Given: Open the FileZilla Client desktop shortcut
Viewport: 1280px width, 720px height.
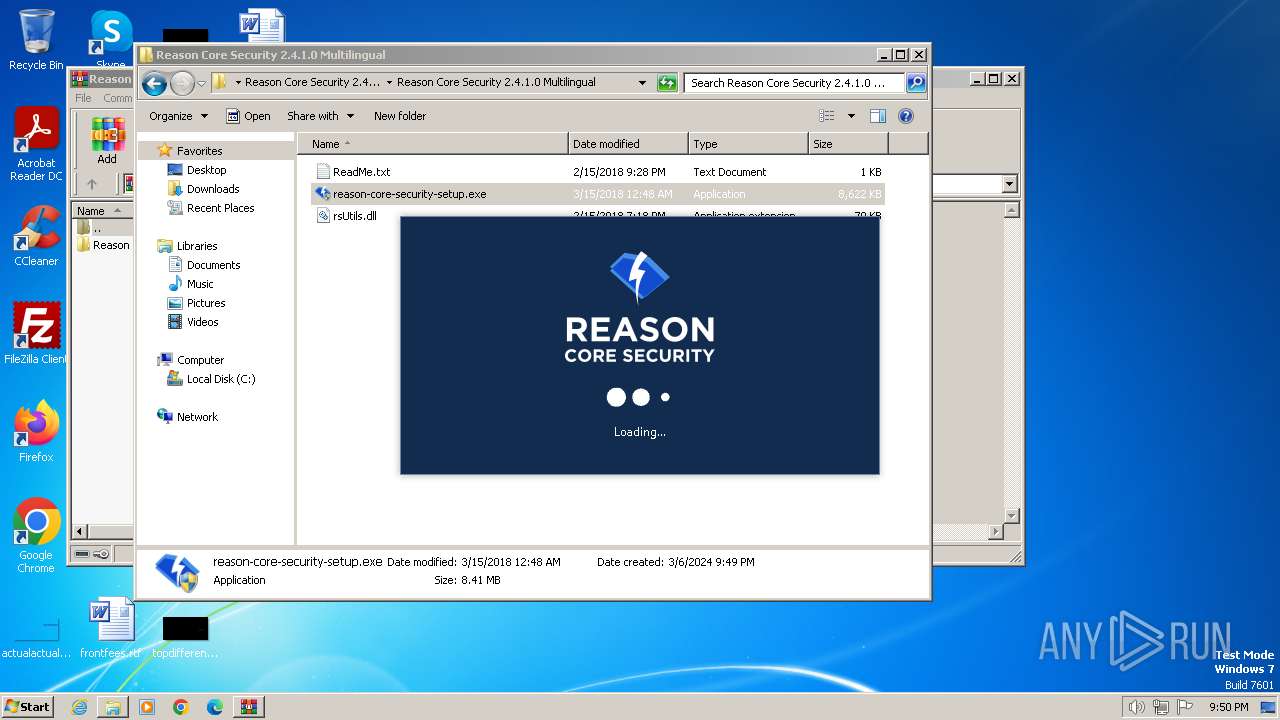Looking at the screenshot, I should coord(36,334).
